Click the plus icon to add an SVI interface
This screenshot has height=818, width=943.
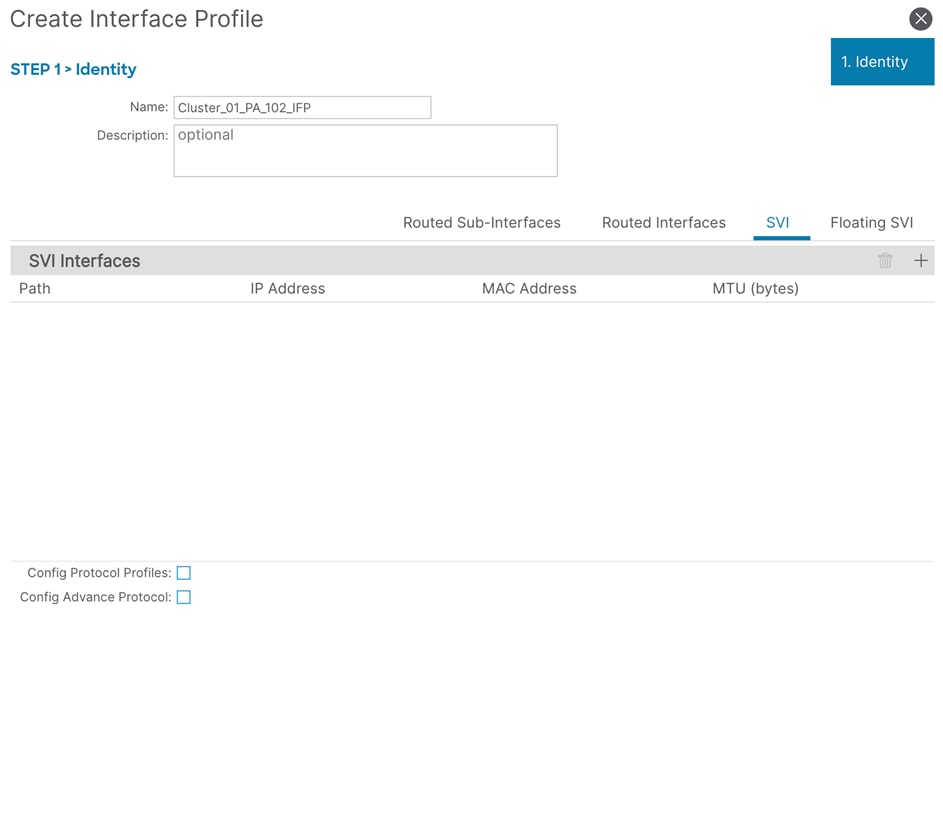[920, 260]
